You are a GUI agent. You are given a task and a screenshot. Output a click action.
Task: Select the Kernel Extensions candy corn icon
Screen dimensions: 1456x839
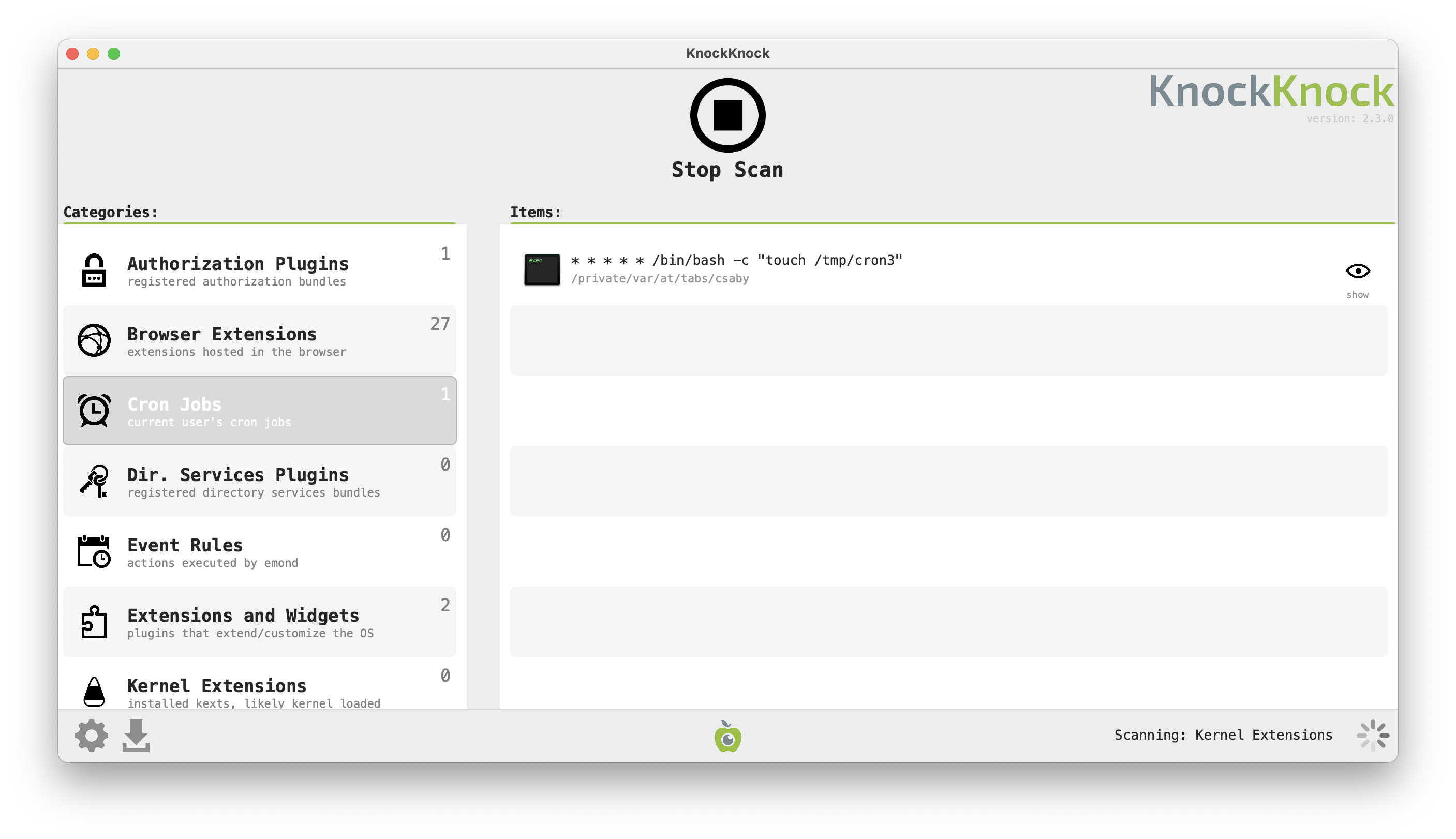tap(94, 692)
